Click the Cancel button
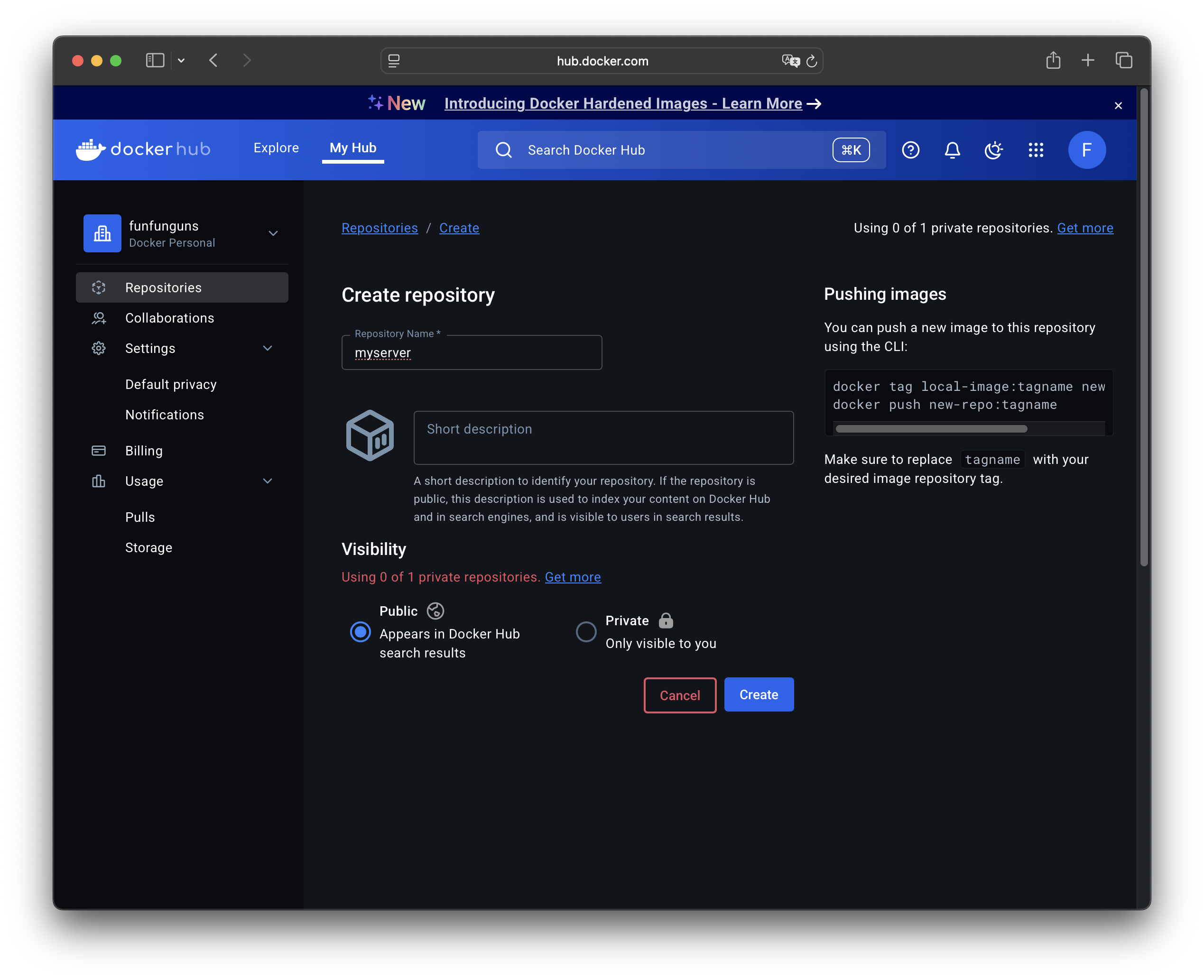The width and height of the screenshot is (1204, 980). (680, 695)
